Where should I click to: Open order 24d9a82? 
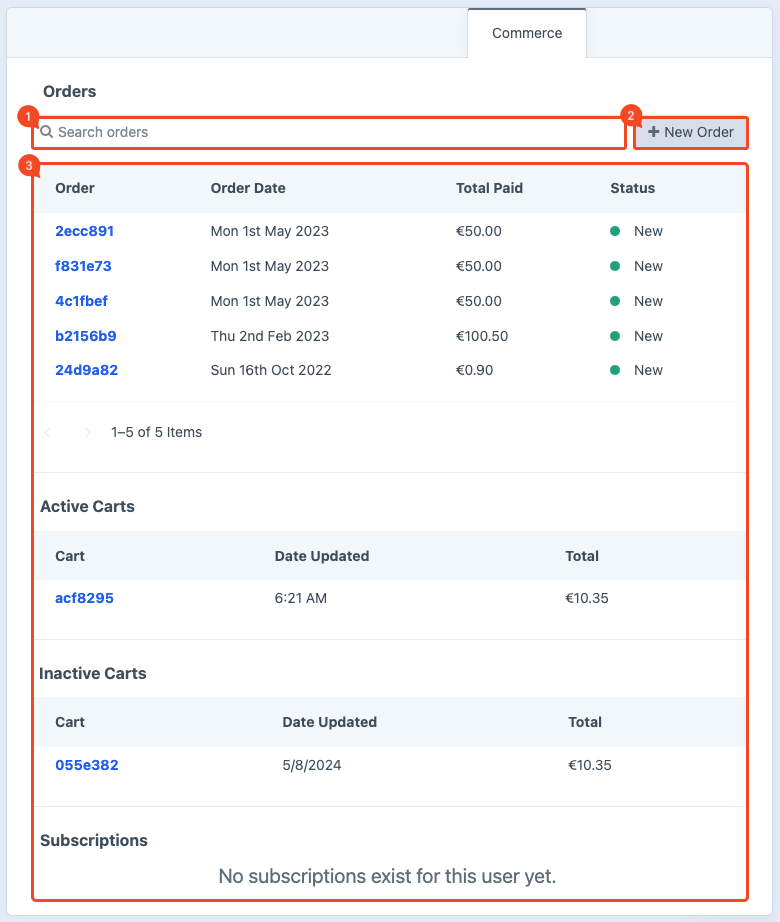[86, 370]
